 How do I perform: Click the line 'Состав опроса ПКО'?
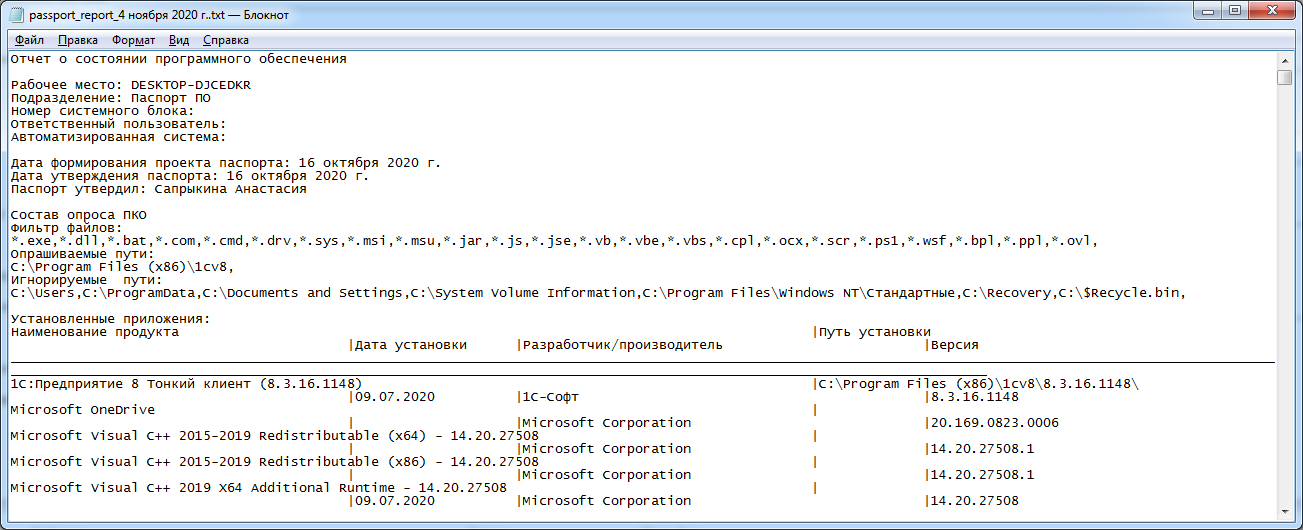pyautogui.click(x=78, y=215)
